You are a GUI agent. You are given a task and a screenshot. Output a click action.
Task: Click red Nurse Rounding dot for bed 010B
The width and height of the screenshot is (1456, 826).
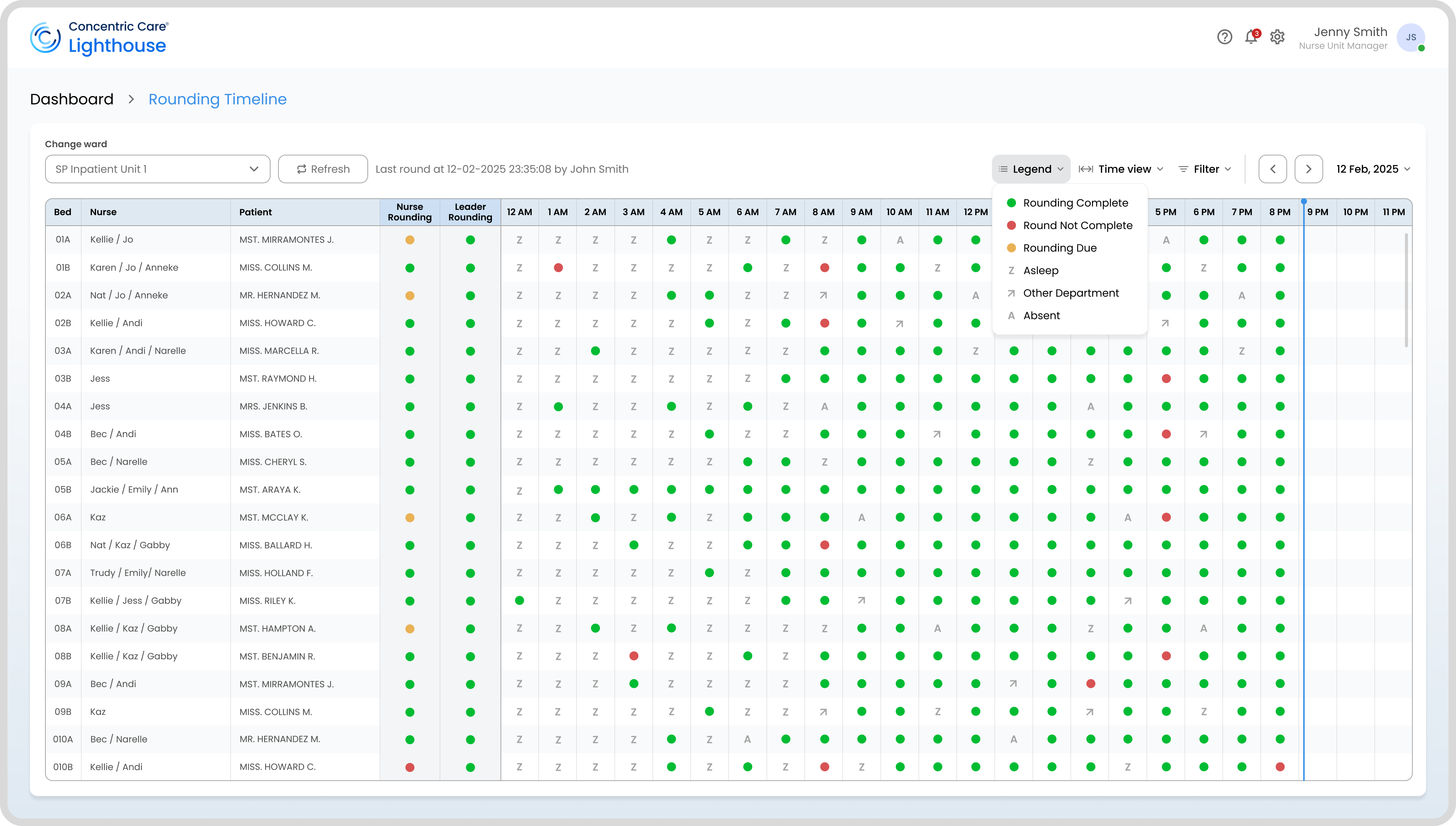[410, 767]
